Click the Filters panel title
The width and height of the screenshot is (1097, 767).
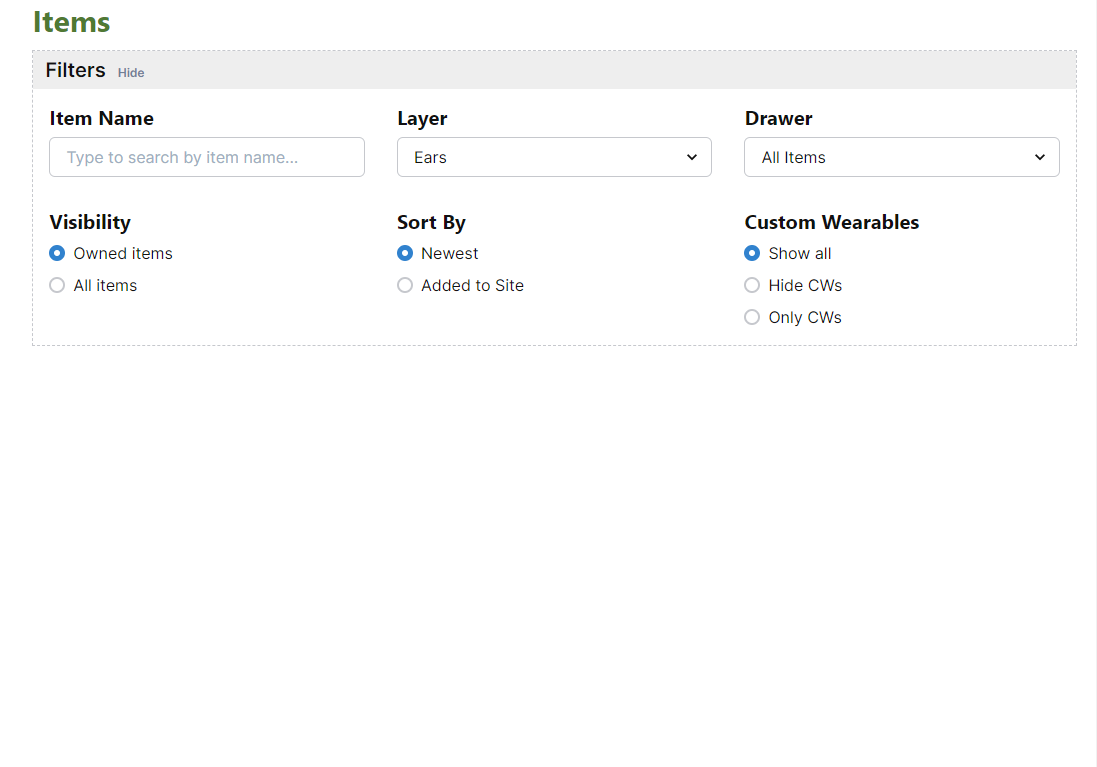coord(75,70)
